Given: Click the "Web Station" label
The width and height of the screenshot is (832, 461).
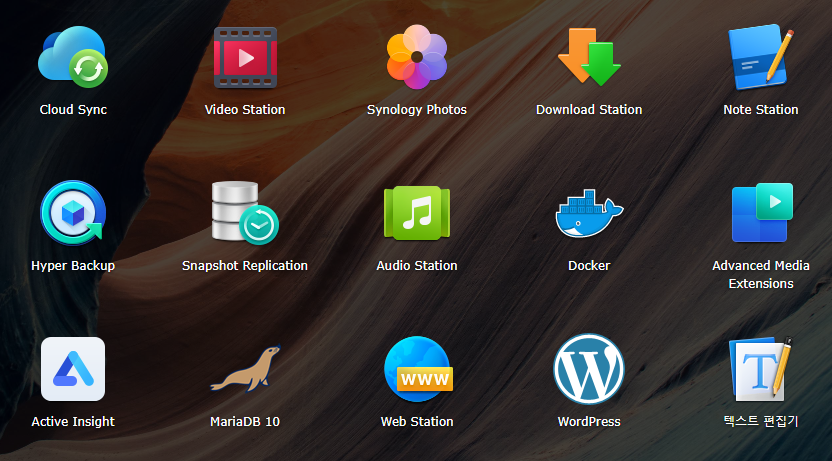Looking at the screenshot, I should 417,422.
